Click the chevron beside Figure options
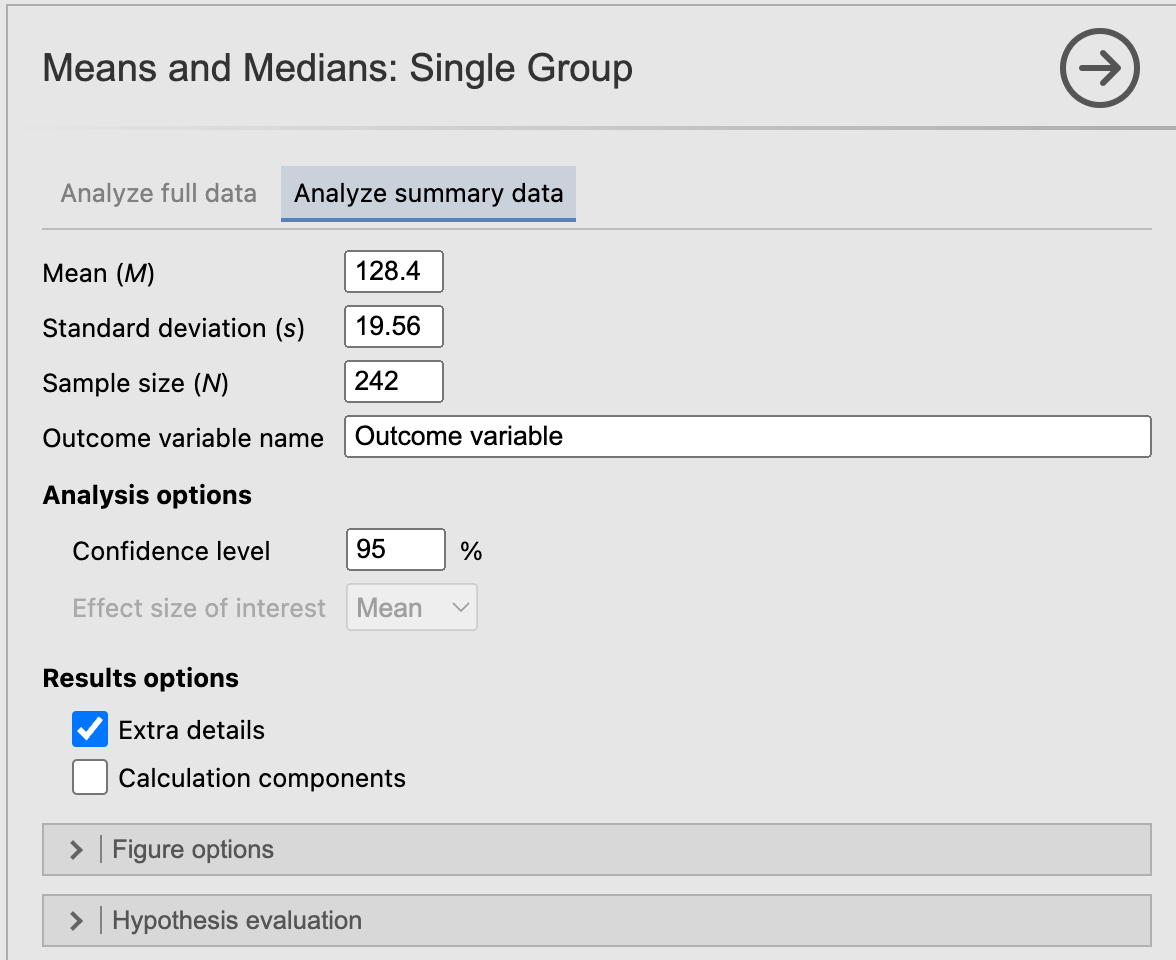Image resolution: width=1176 pixels, height=960 pixels. pos(76,850)
